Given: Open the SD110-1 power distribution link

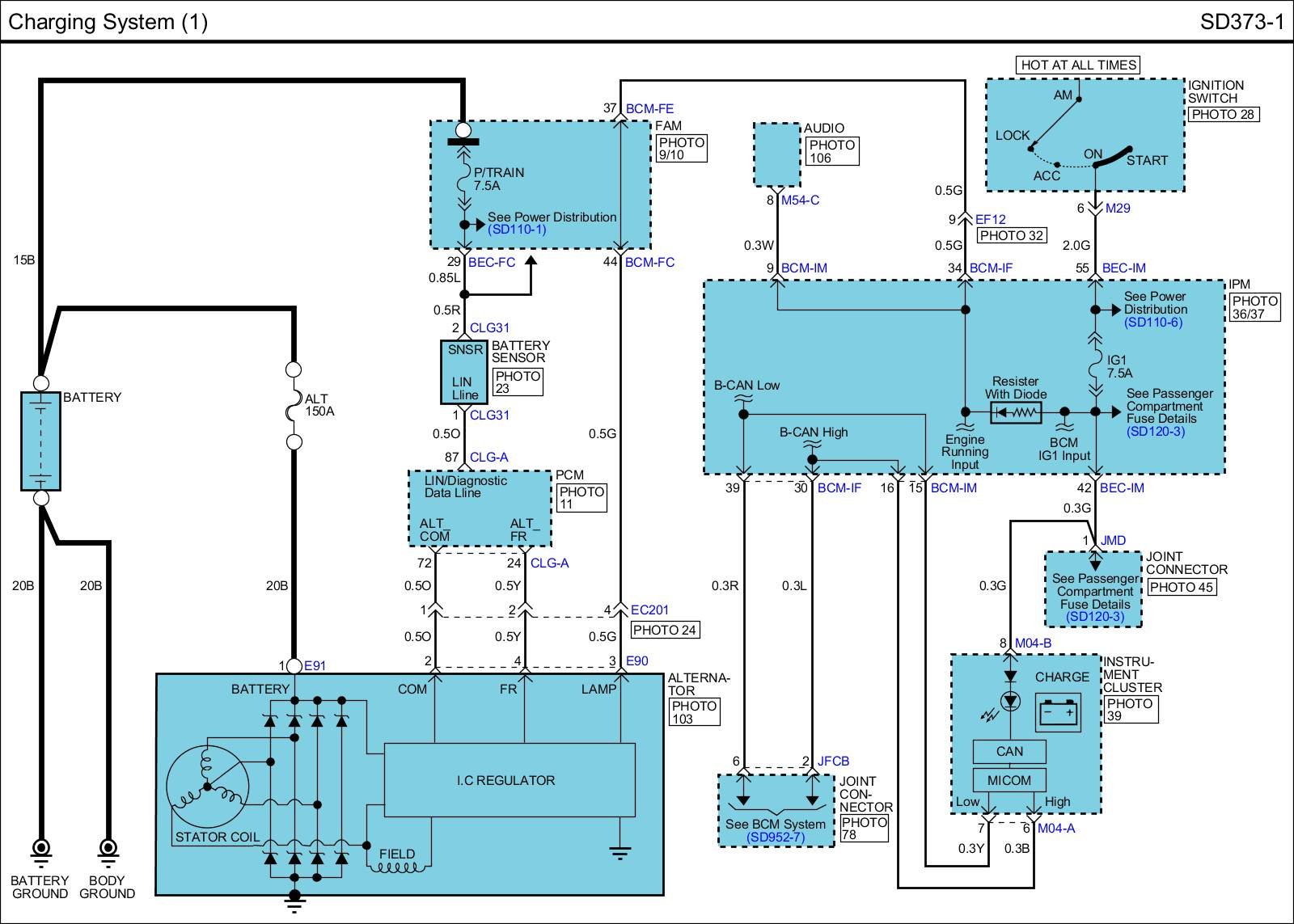Looking at the screenshot, I should coord(517,230).
